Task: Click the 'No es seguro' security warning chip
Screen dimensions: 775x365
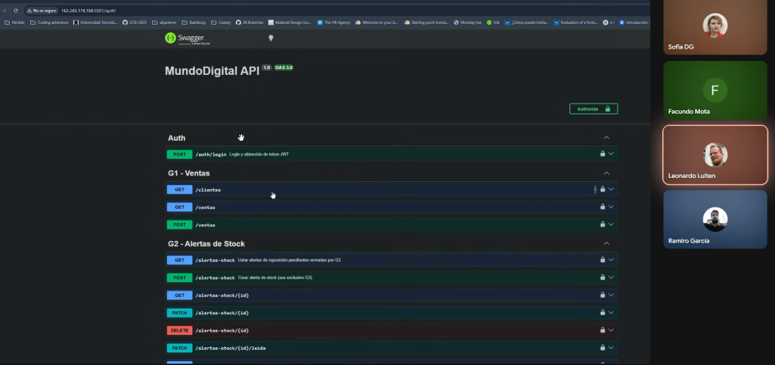Action: tap(42, 10)
